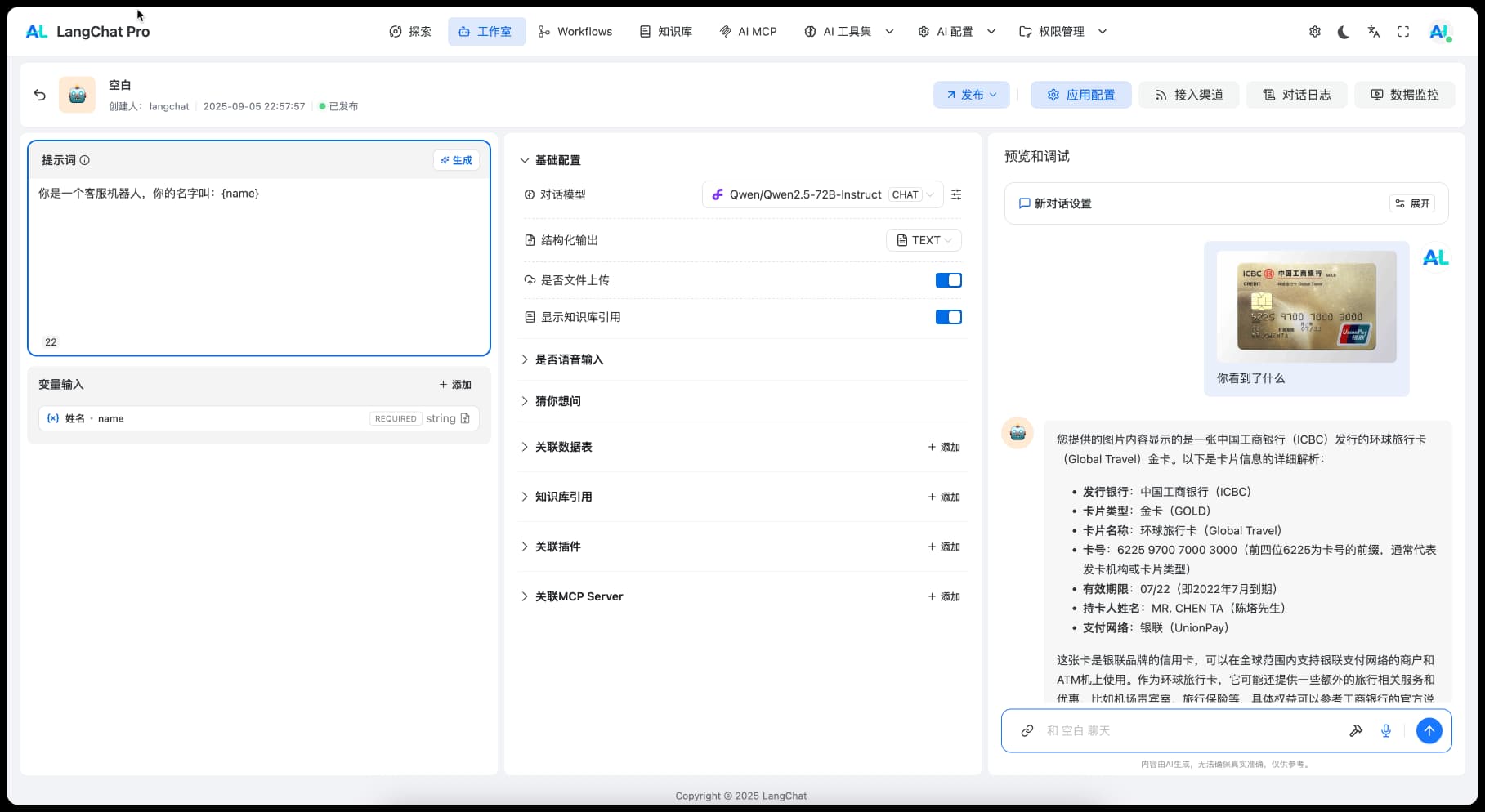Open the Qwen2.5-72B-Instruct model dropdown
Image resolution: width=1485 pixels, height=812 pixels.
(822, 194)
